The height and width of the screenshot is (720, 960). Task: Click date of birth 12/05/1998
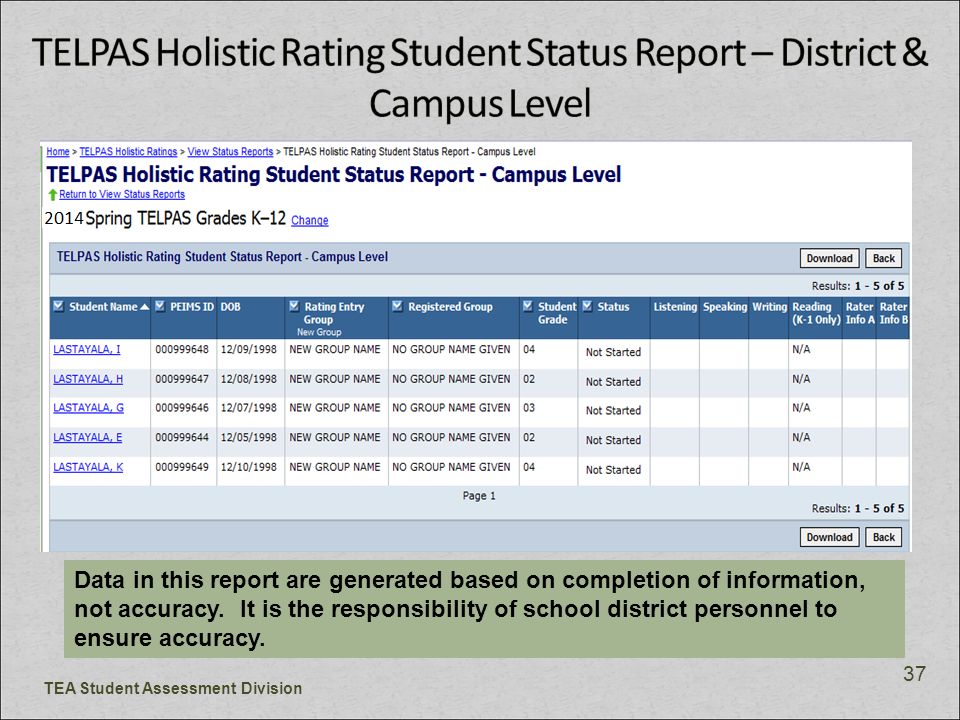(x=249, y=437)
